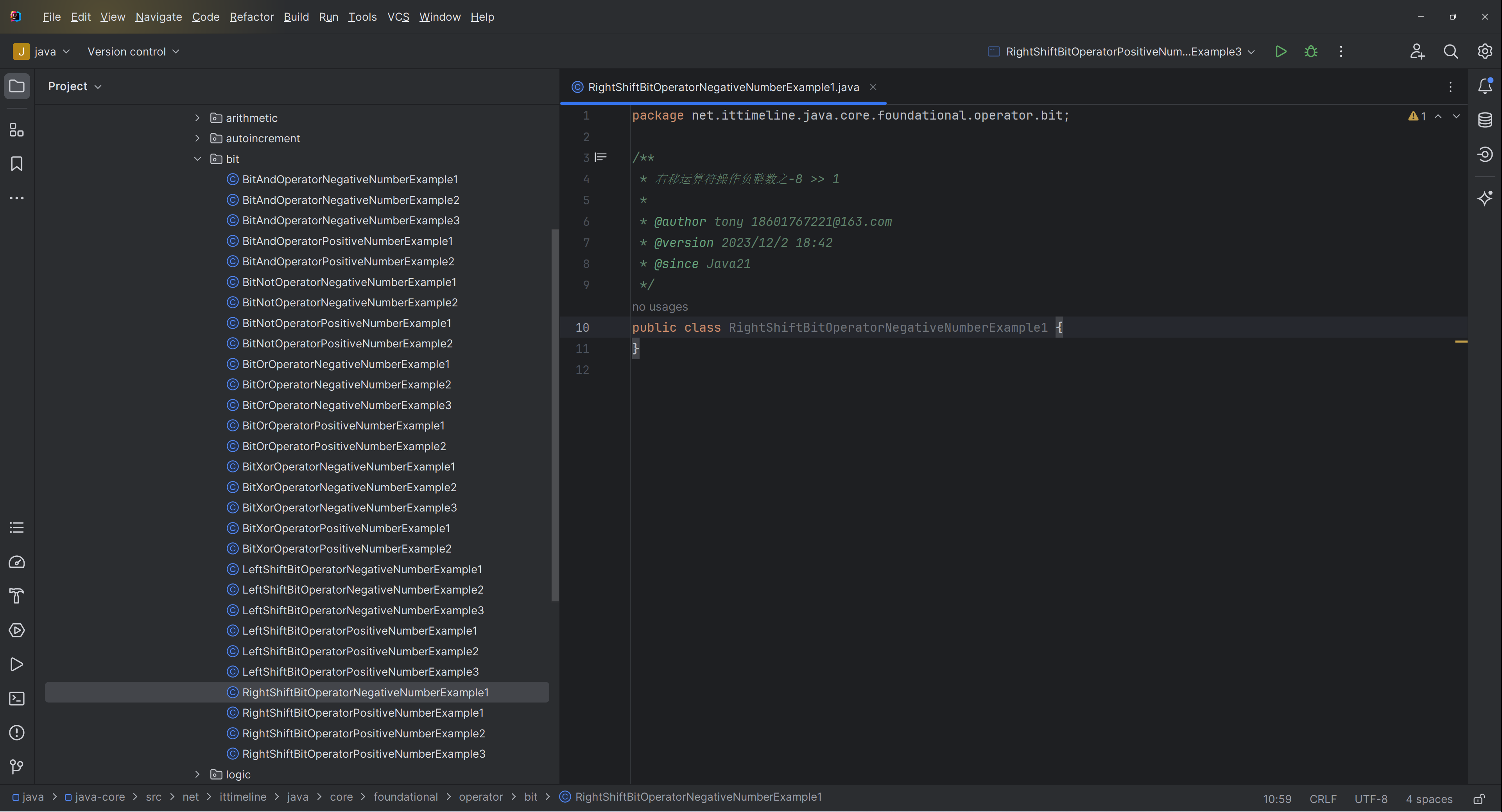Open the run configuration selector dropdown
The image size is (1502, 812).
click(1122, 51)
